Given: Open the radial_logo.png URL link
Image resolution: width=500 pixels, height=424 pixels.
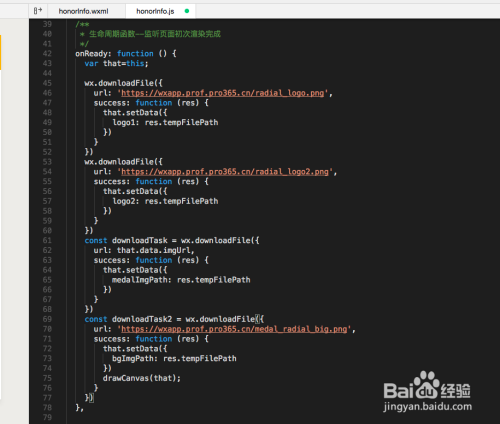Looking at the screenshot, I should 223,93.
